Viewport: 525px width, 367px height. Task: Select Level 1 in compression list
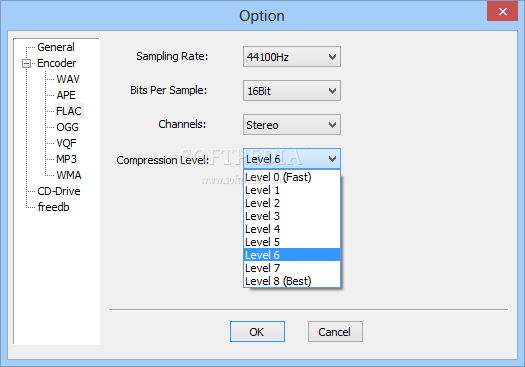pos(292,190)
